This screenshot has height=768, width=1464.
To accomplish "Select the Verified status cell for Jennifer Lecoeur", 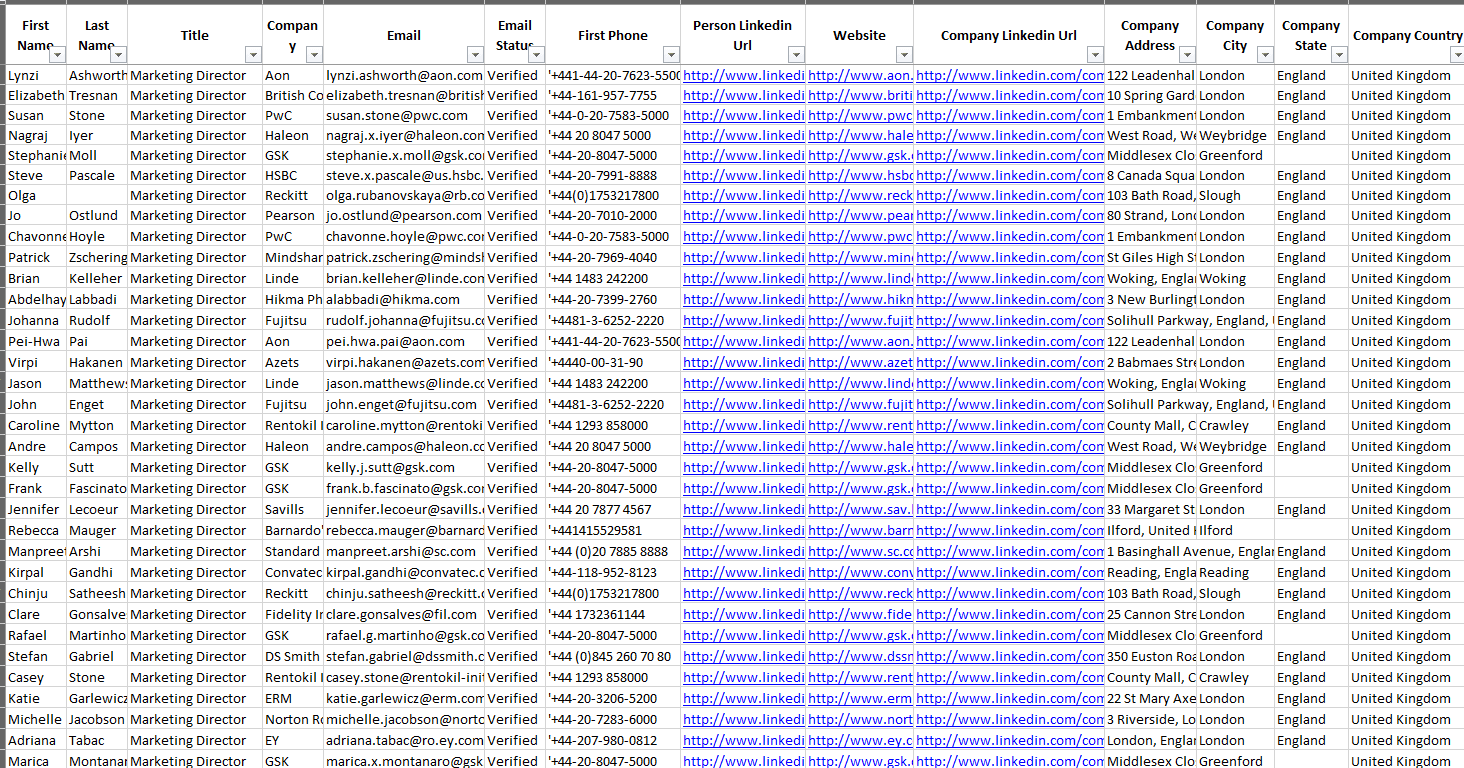I will coord(513,510).
